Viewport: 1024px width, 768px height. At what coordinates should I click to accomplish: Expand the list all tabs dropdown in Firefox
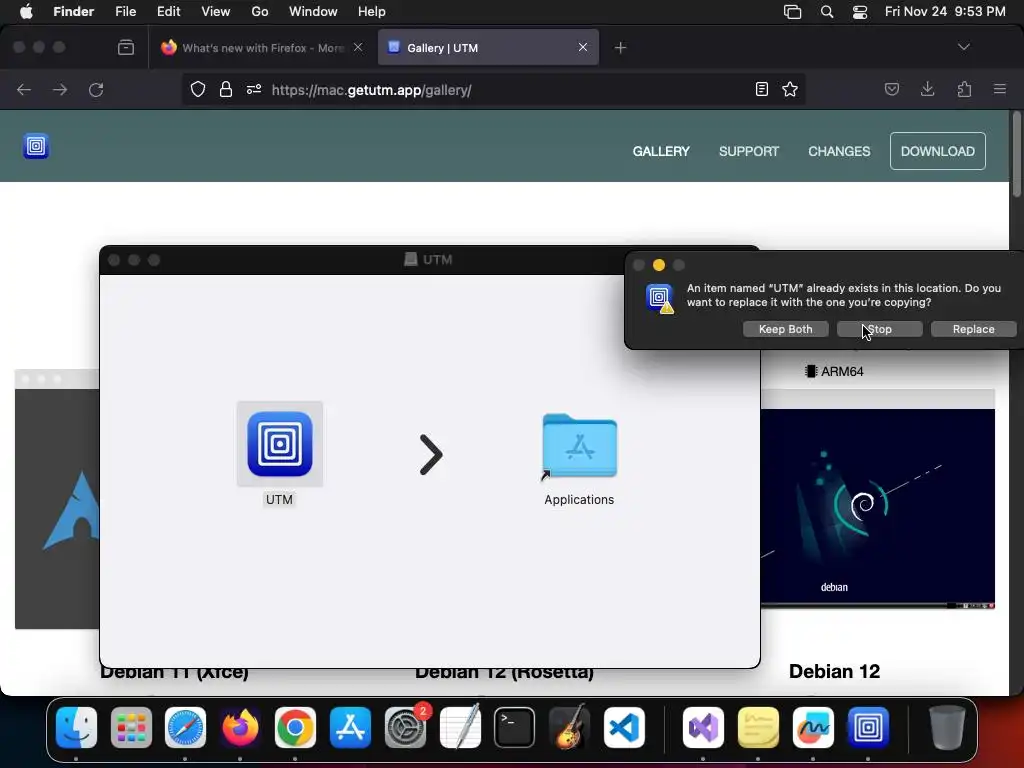click(x=963, y=47)
